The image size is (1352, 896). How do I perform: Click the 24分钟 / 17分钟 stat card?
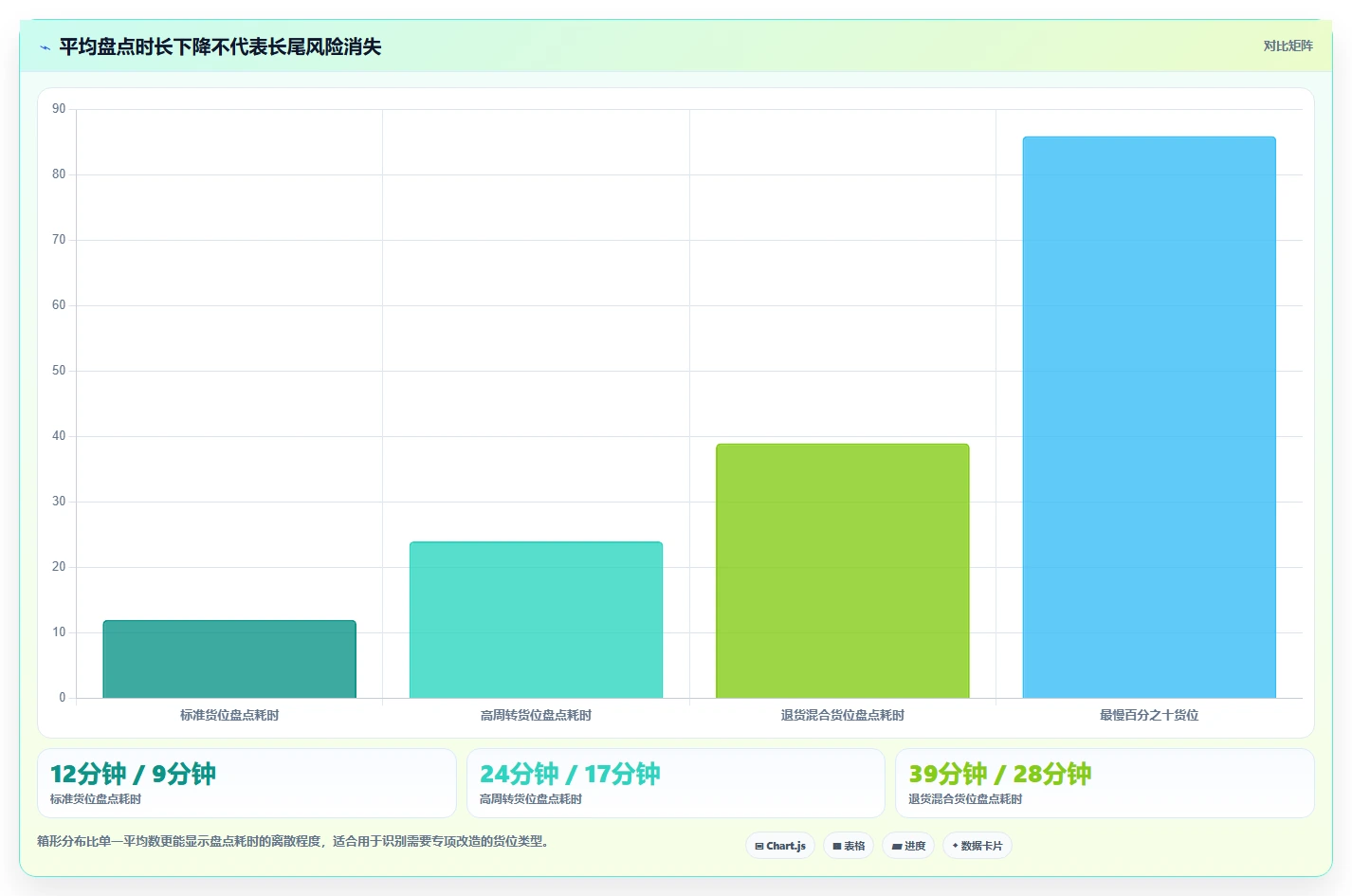click(x=676, y=783)
